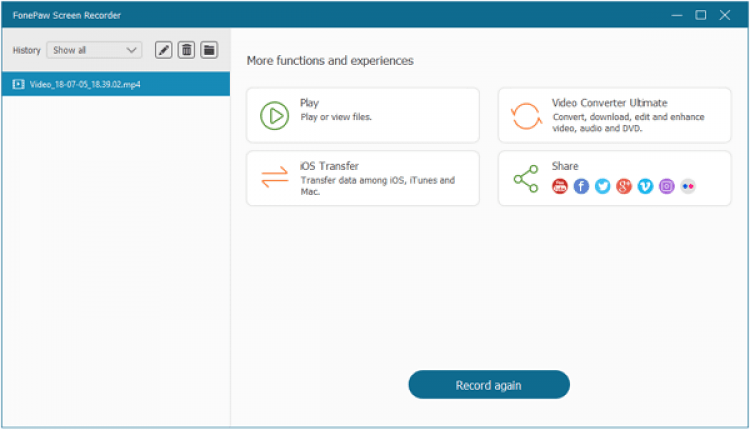Click the Twitter share icon
The image size is (750, 430).
point(602,186)
